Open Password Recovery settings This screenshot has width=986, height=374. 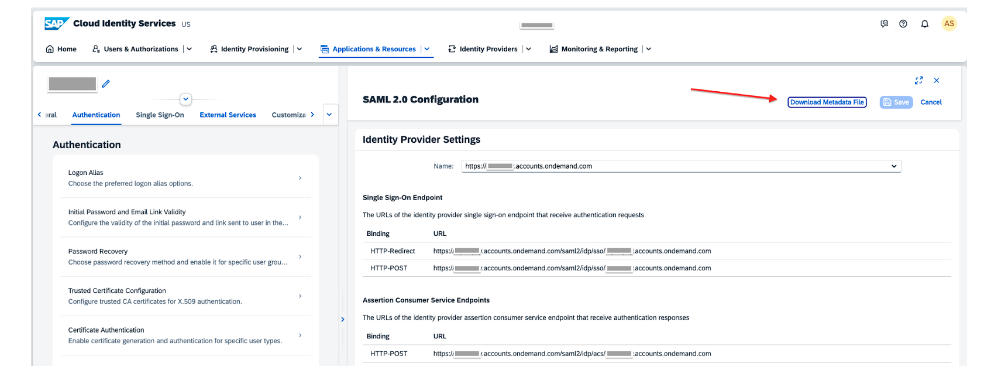[x=186, y=256]
